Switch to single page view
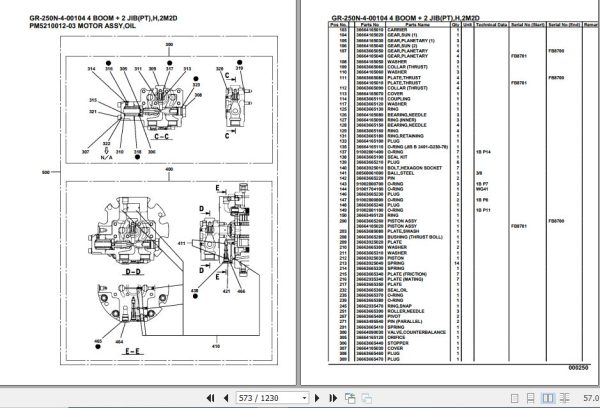The width and height of the screenshot is (600, 408). tap(514, 398)
